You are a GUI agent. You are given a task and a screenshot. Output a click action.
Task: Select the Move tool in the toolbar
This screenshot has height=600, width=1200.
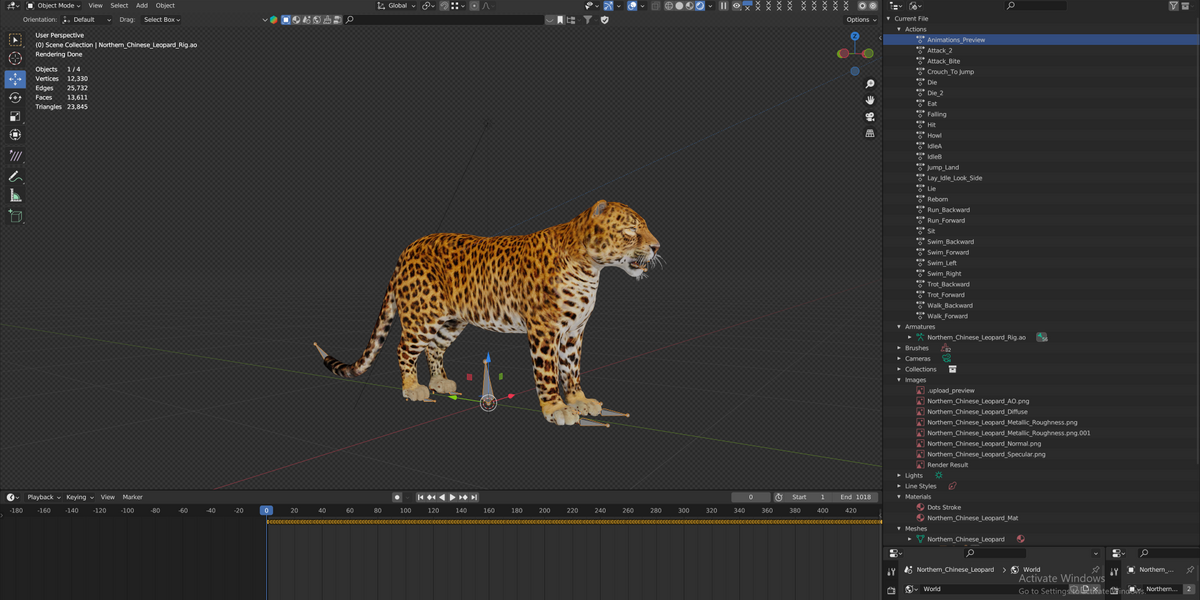[15, 79]
